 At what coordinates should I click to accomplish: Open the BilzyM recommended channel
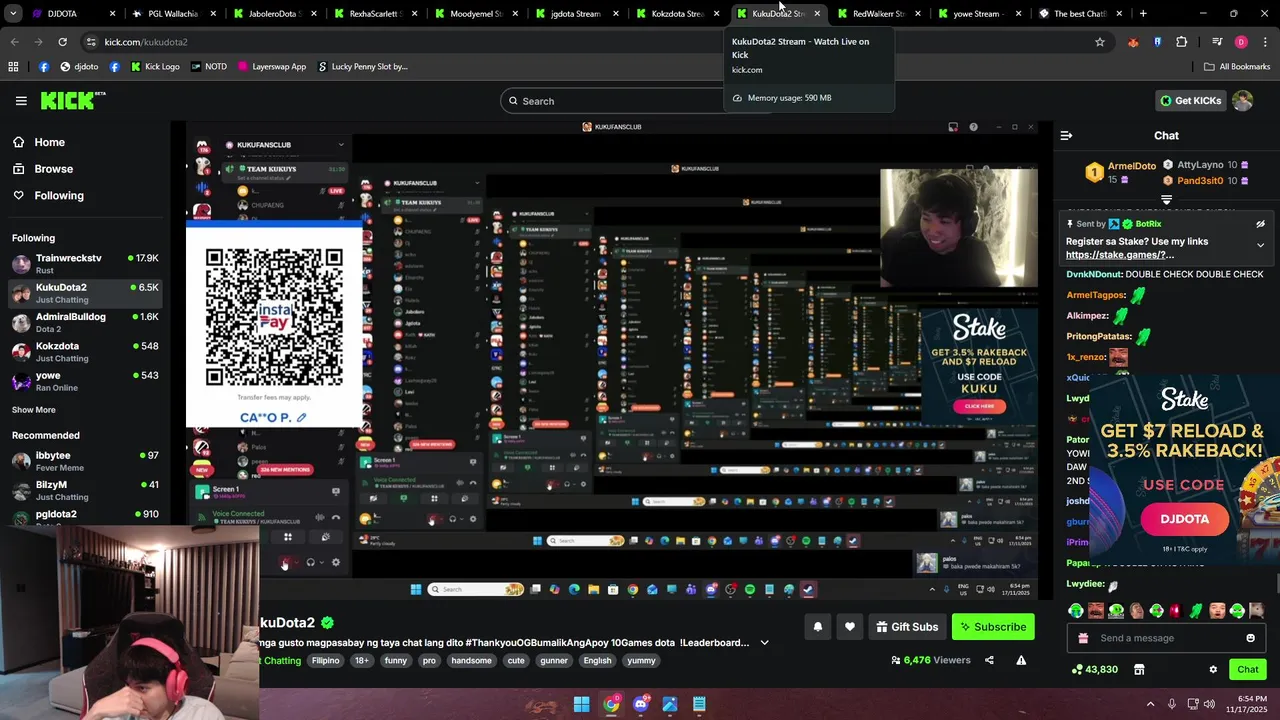[x=85, y=490]
